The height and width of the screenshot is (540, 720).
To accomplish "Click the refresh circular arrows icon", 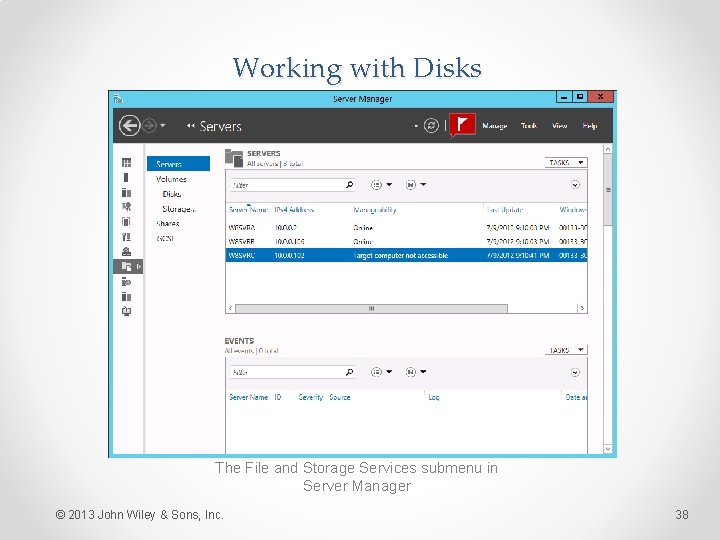I will click(431, 125).
